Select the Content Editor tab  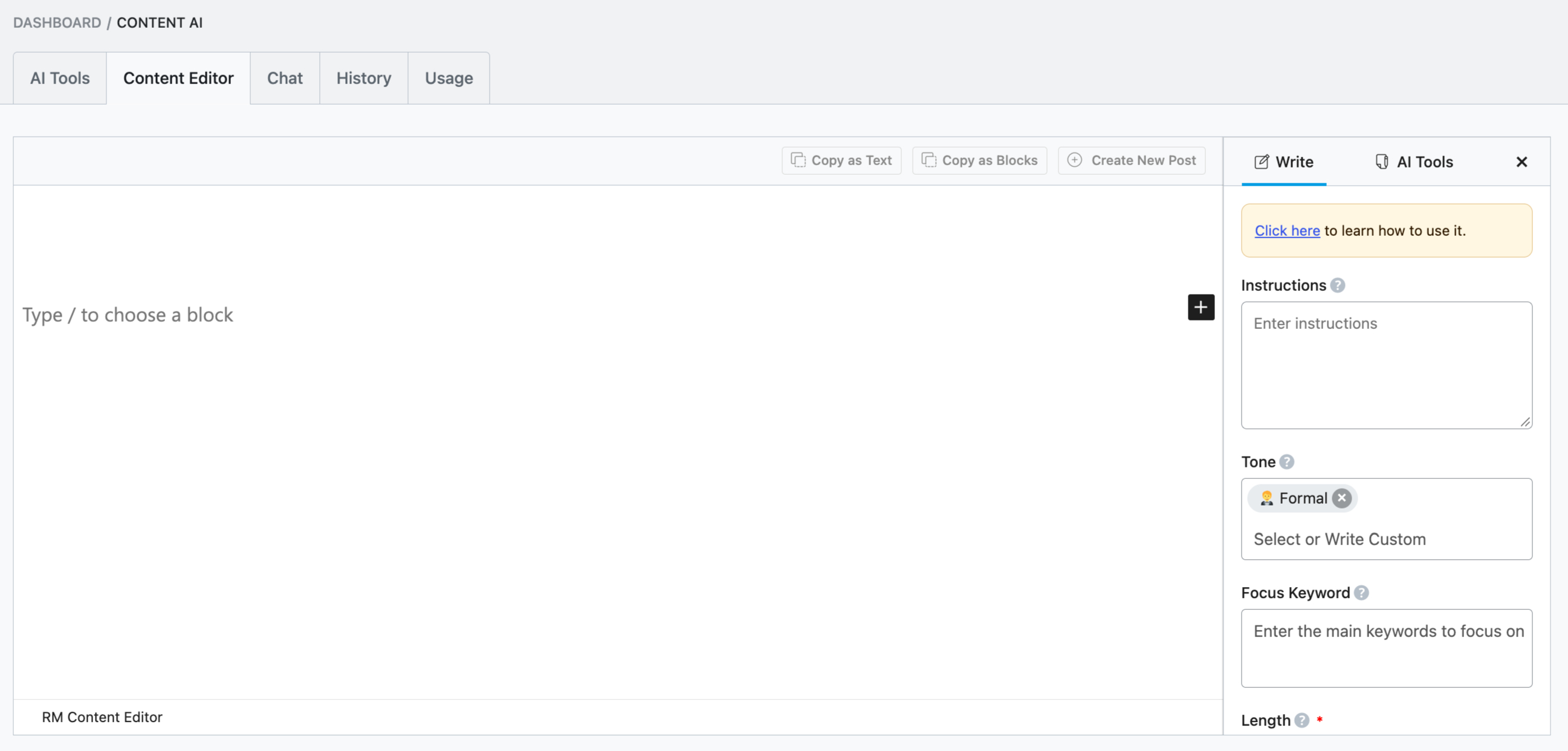click(x=178, y=78)
